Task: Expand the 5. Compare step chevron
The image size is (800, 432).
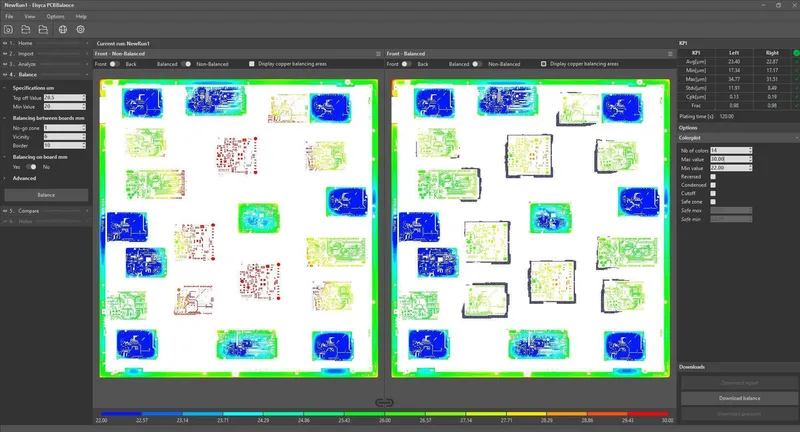Action: [87, 211]
